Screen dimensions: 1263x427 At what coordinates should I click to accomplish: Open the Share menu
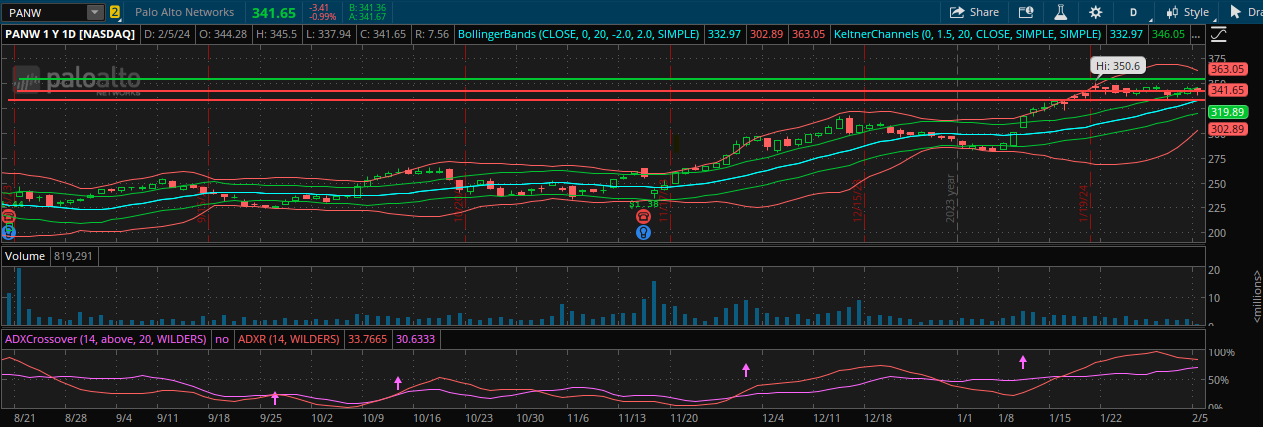(x=974, y=12)
